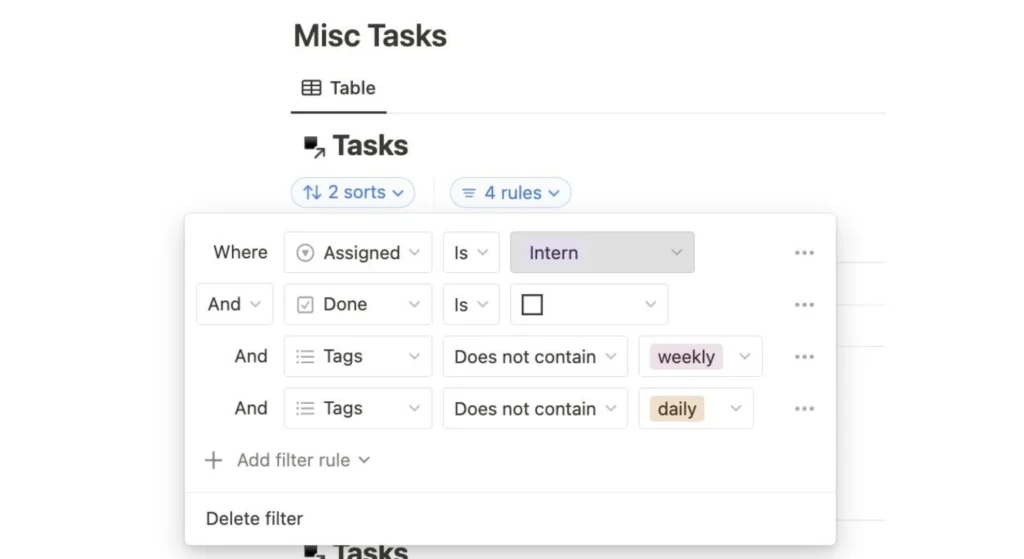Click the And label on daily rule
The width and height of the screenshot is (1024, 559).
(x=251, y=409)
